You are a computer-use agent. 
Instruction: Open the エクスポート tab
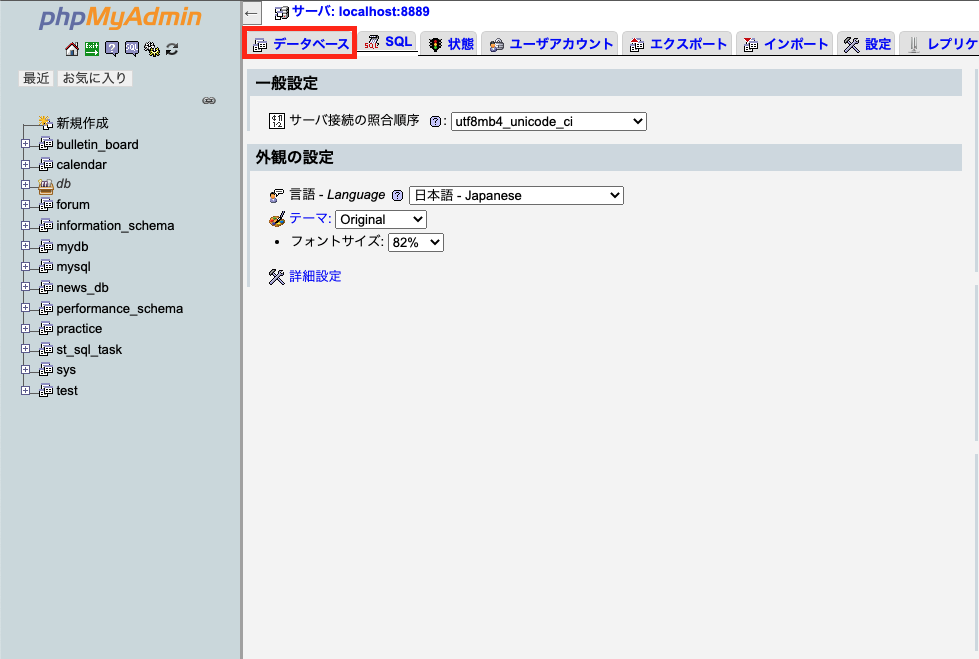(677, 43)
